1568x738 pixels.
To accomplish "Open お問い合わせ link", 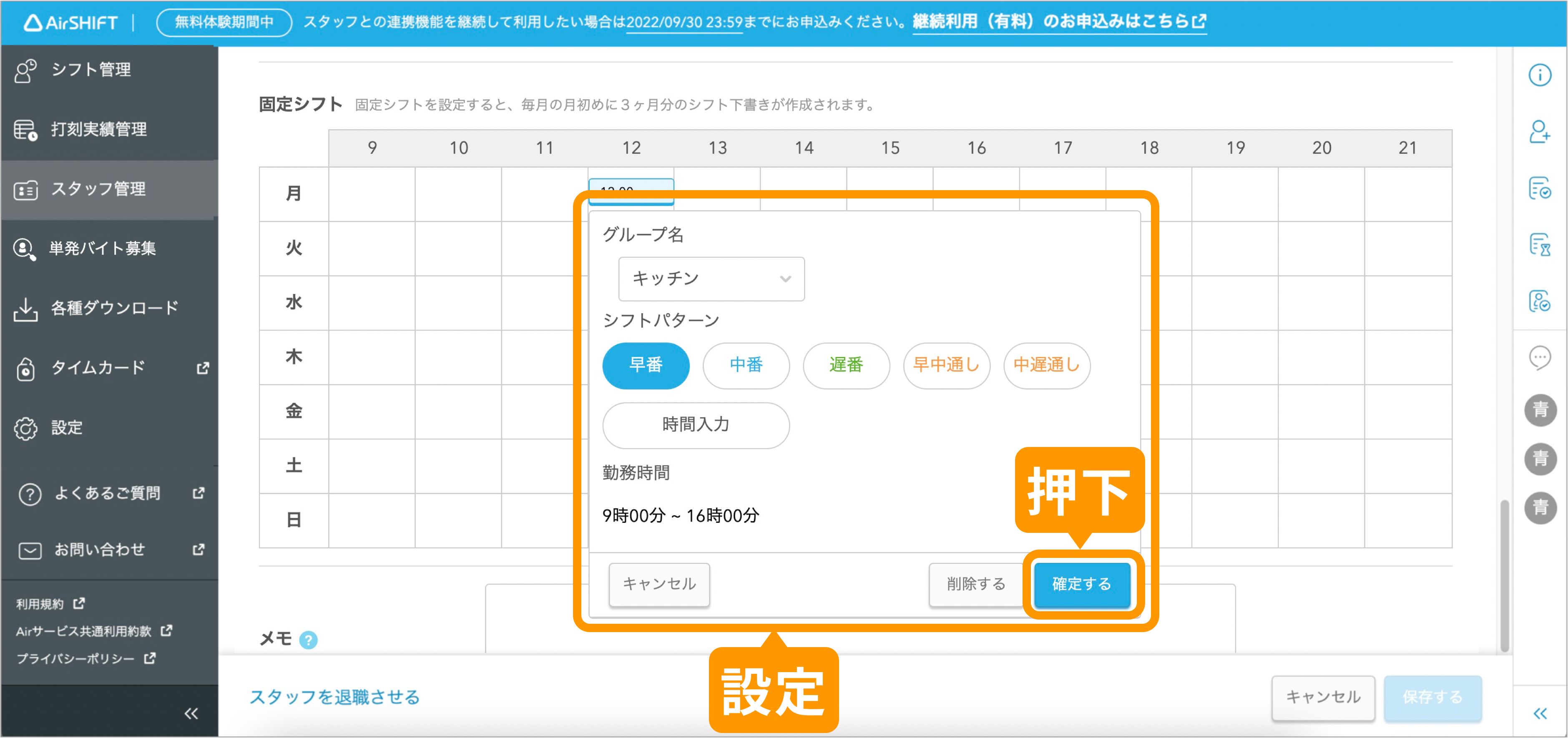I will pyautogui.click(x=109, y=550).
